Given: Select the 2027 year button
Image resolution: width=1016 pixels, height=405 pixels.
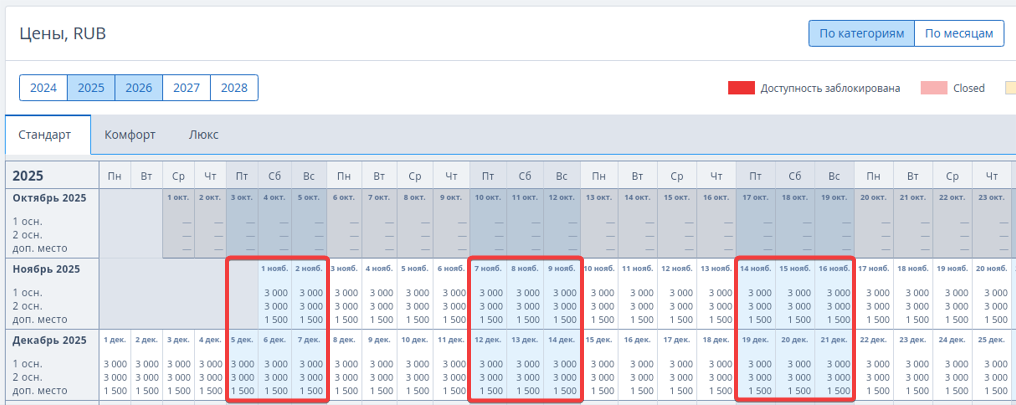Looking at the screenshot, I should click(x=186, y=88).
